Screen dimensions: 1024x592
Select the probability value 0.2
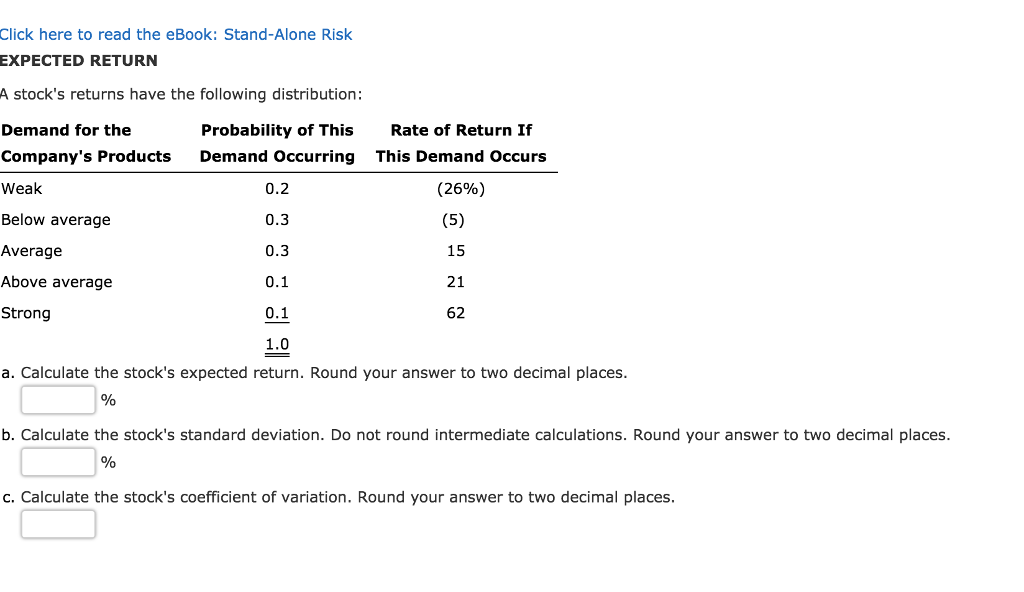click(x=276, y=188)
